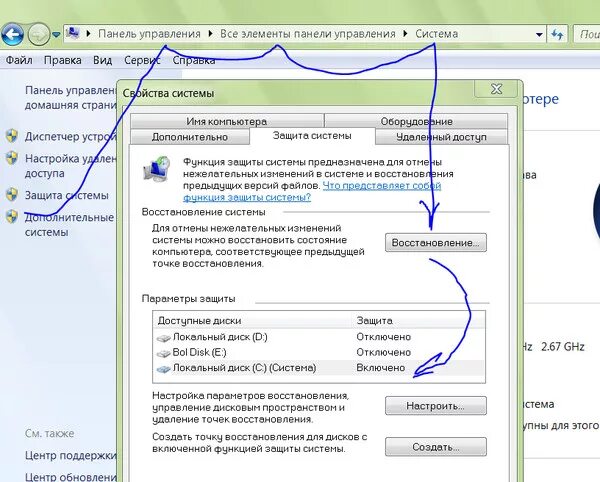Open Панель управления breadcrumb
This screenshot has height=482, width=600.
[x=149, y=34]
